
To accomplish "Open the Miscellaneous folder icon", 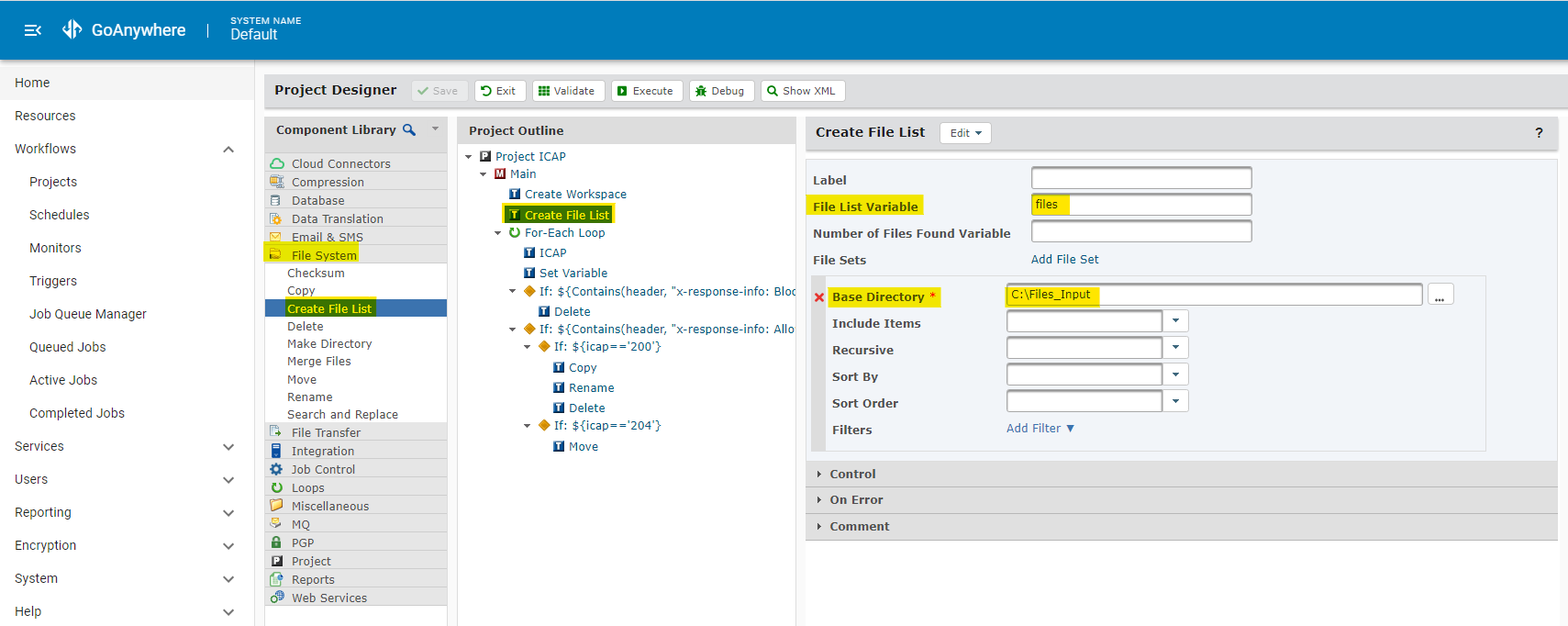I will coord(276,506).
